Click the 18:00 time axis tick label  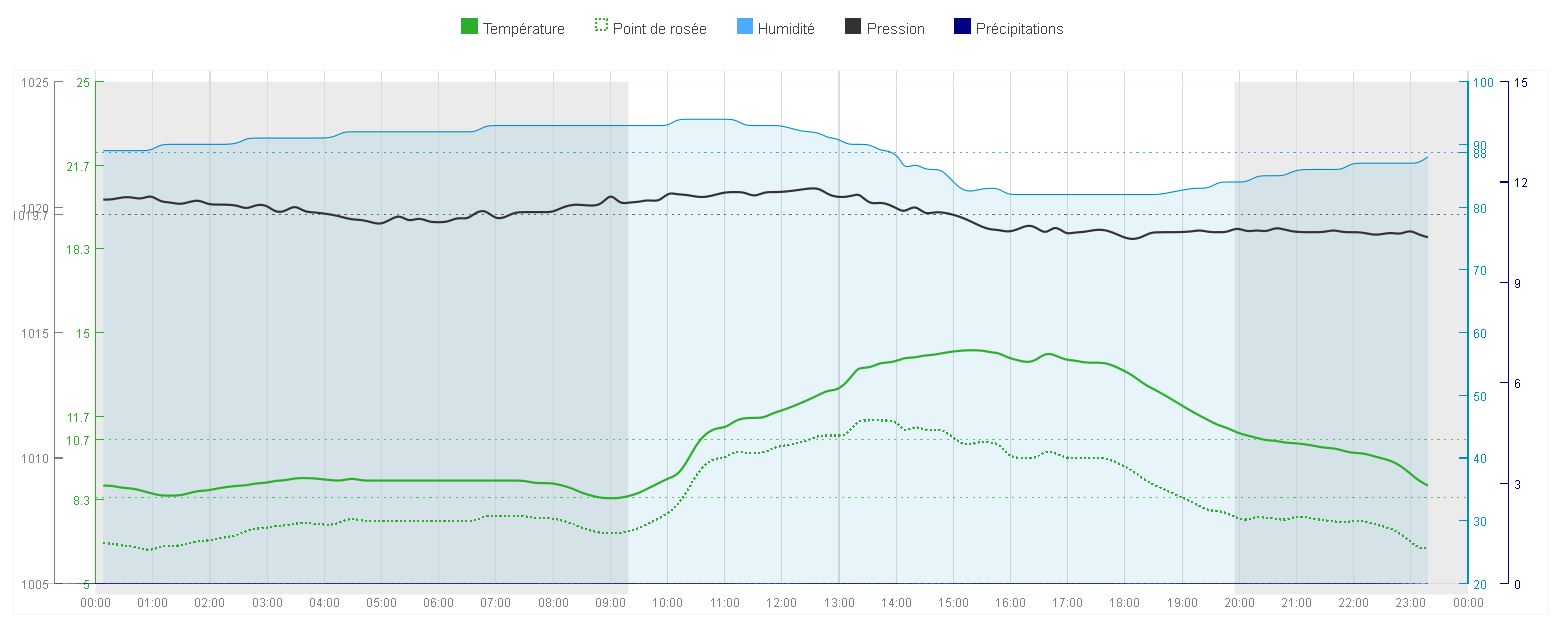pyautogui.click(x=1125, y=603)
